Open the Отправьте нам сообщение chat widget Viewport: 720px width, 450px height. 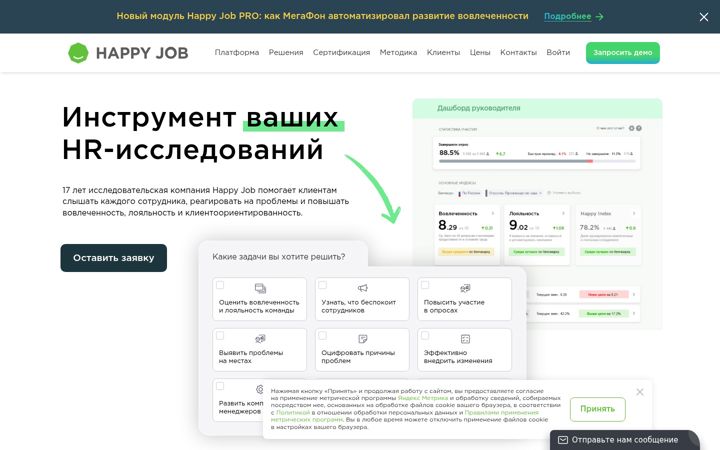tap(624, 440)
